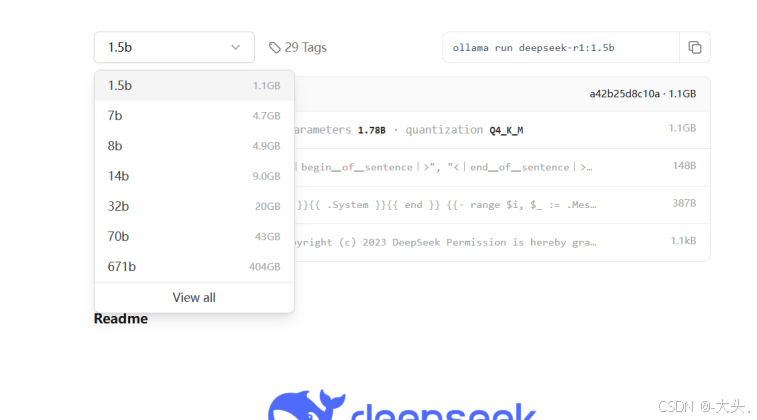Click the ollama run deepseek-r1:1.5b command field
Screen dimensions: 757x420
561,47
